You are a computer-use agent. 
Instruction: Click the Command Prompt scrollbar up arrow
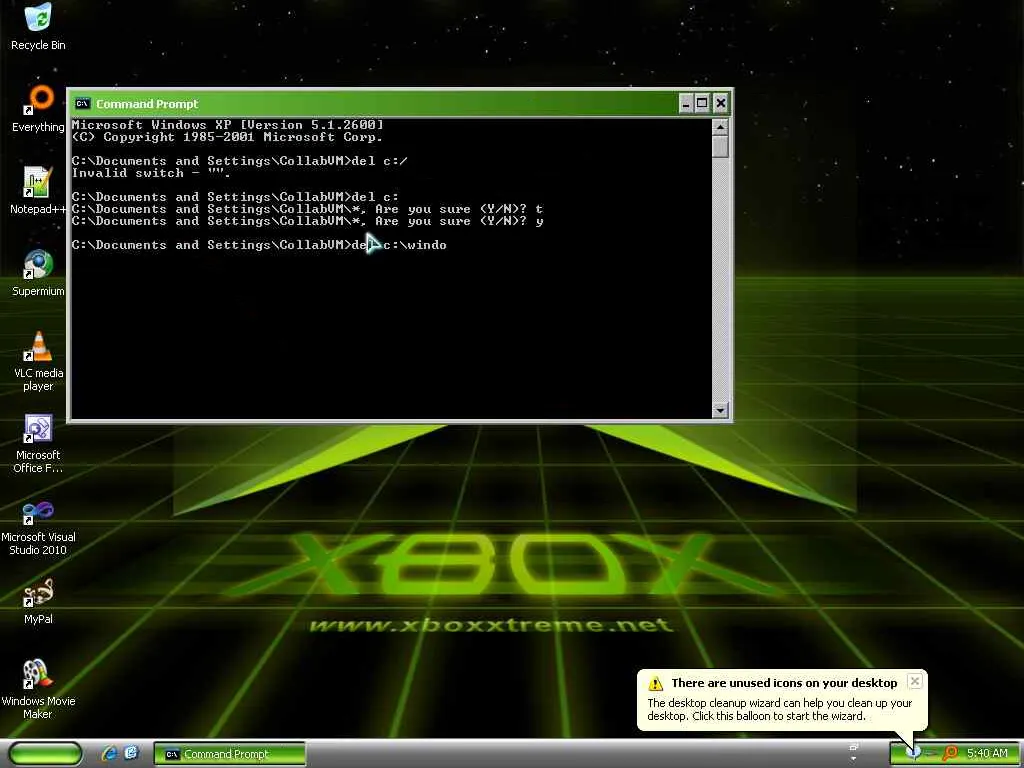coord(720,126)
